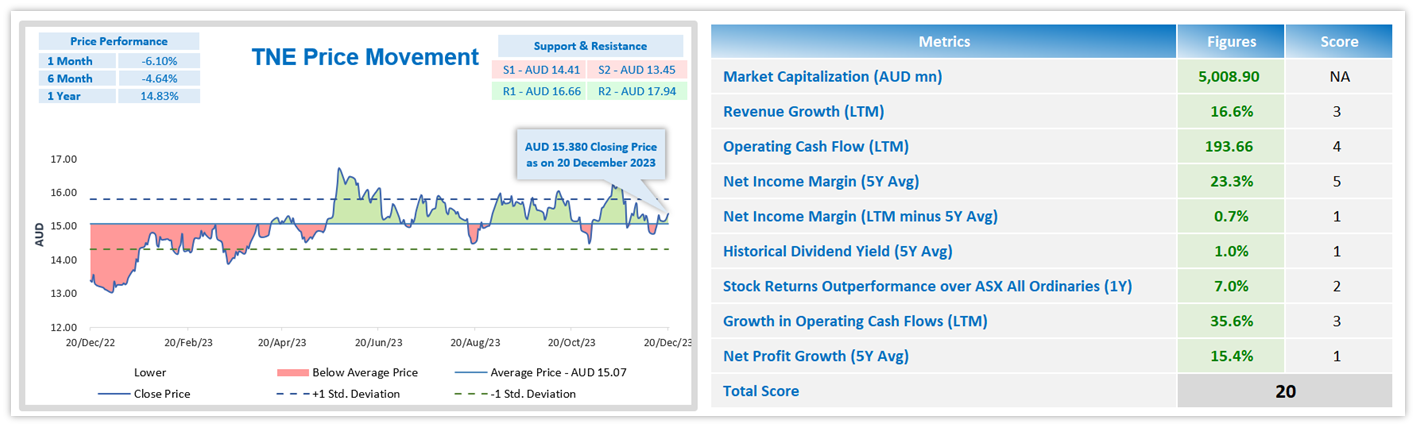
Task: Click the "Score" column header
Action: coord(1339,42)
